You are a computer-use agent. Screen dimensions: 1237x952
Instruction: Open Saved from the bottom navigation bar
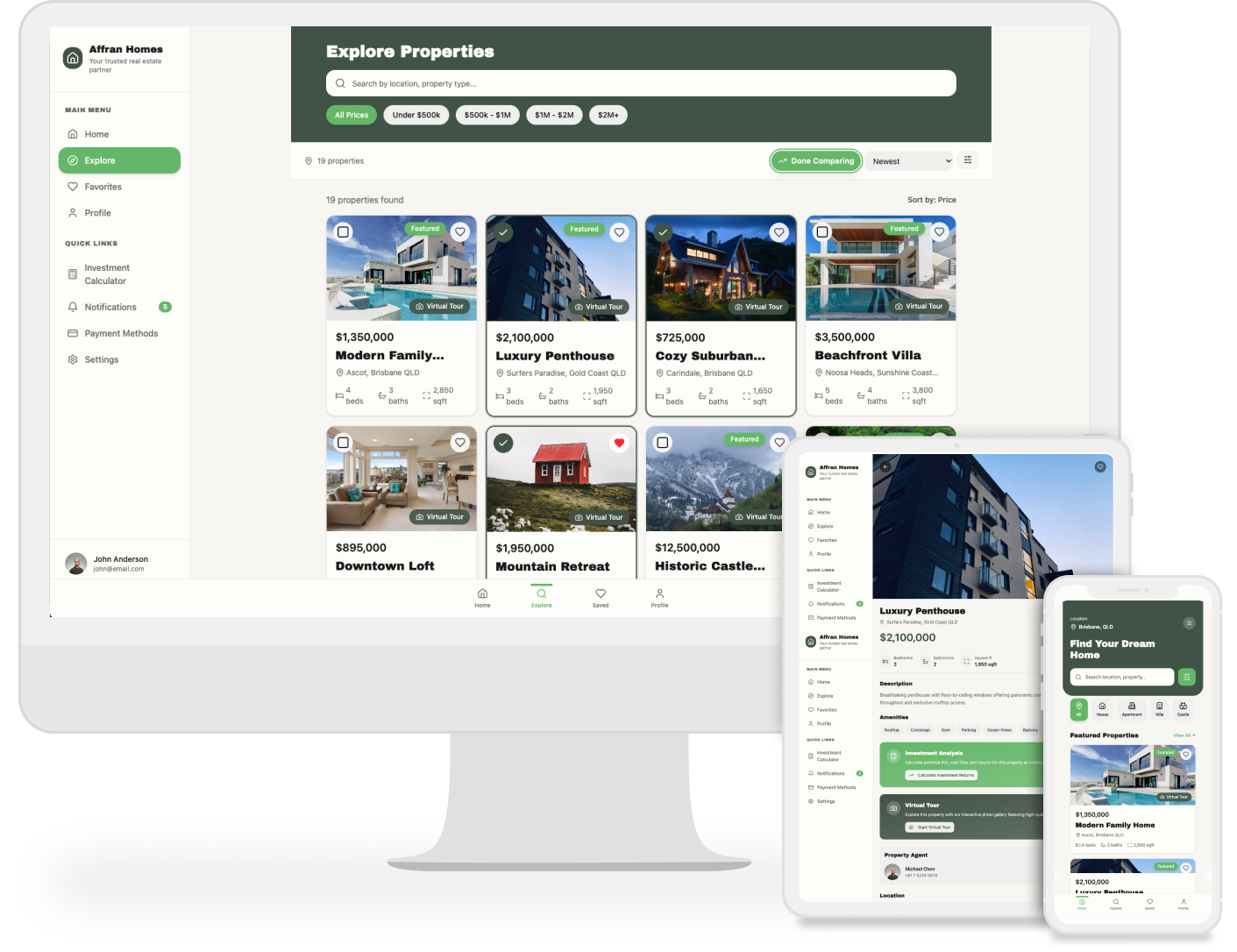point(601,598)
